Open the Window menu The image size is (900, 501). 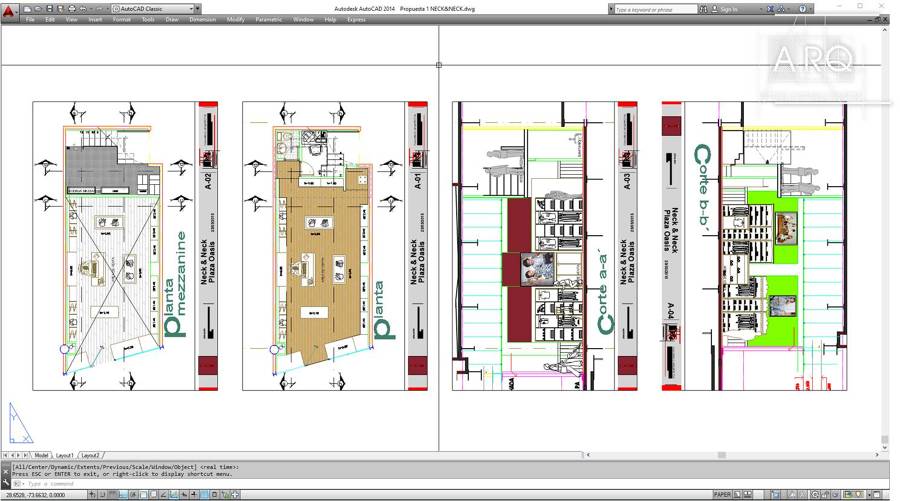(303, 20)
